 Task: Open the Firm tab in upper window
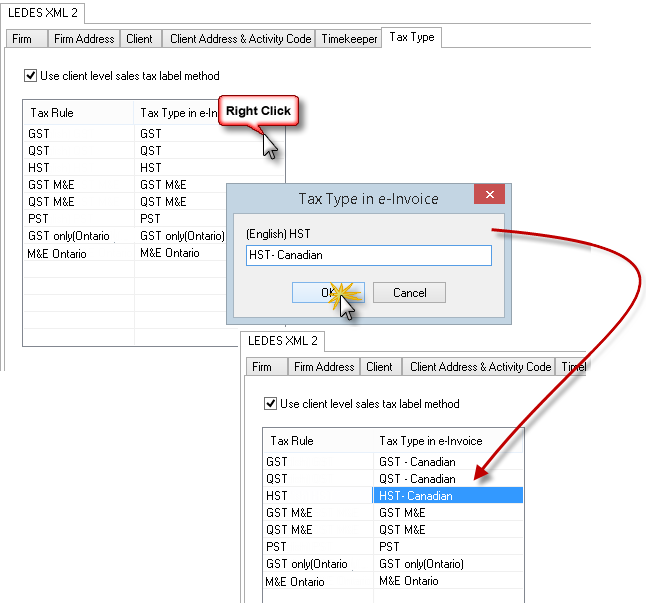pos(27,39)
